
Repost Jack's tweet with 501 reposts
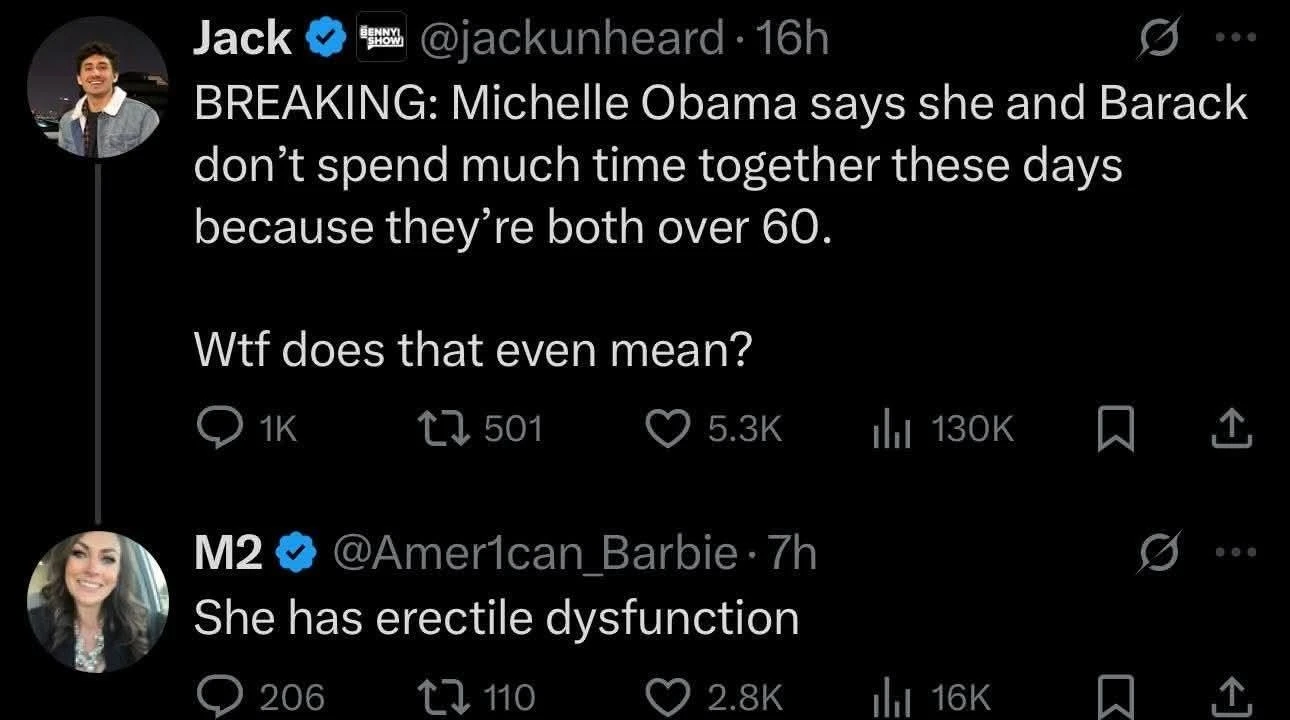pos(446,429)
